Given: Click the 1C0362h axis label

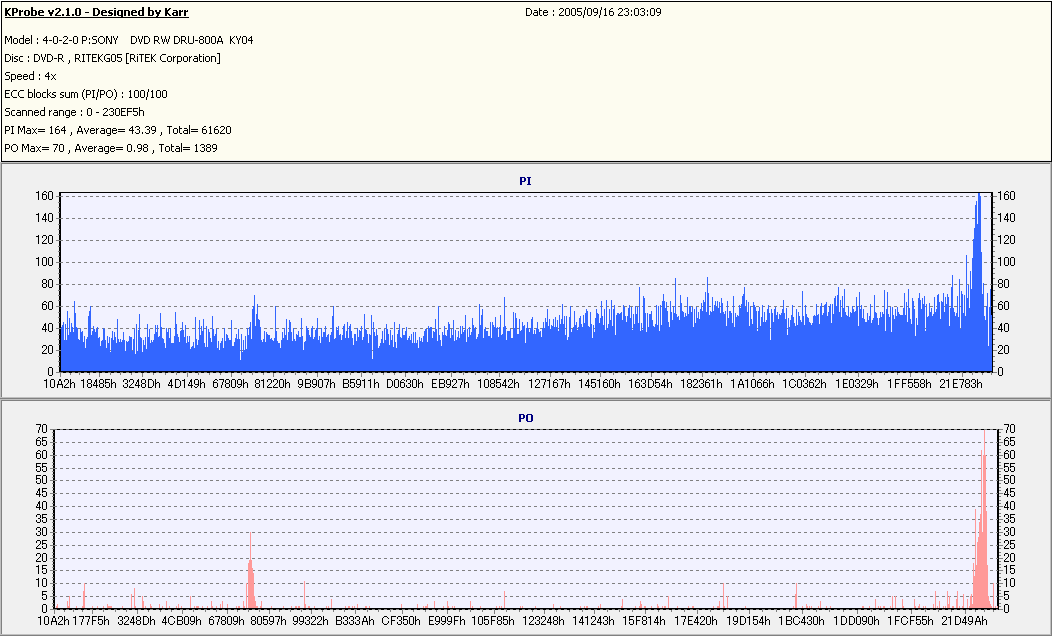Looking at the screenshot, I should click(804, 384).
